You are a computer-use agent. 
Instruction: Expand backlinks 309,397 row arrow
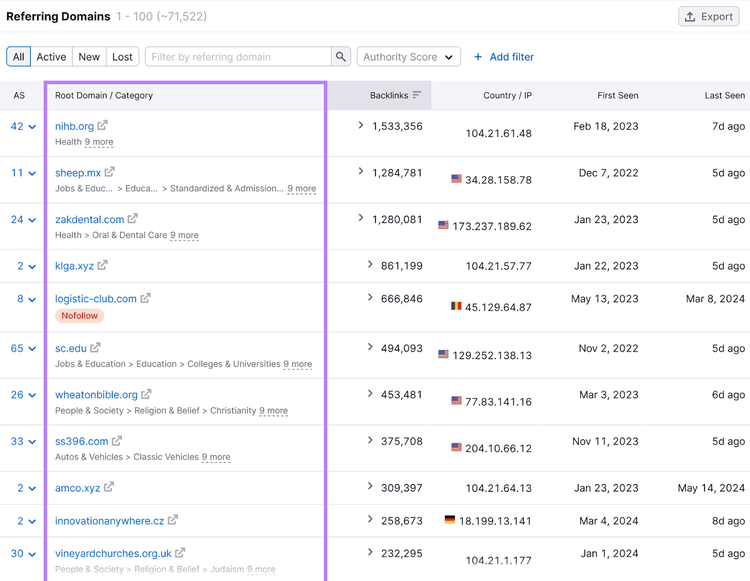coord(370,486)
